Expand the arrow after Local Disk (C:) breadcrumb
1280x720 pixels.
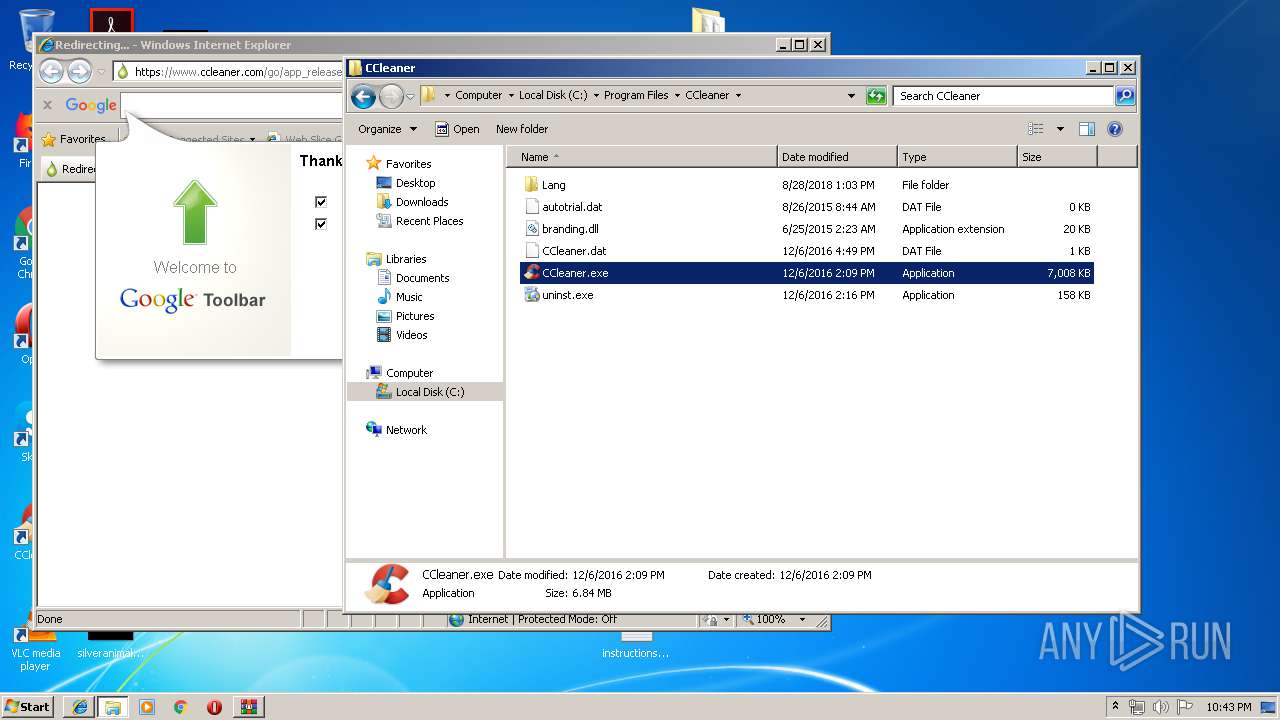tap(595, 96)
